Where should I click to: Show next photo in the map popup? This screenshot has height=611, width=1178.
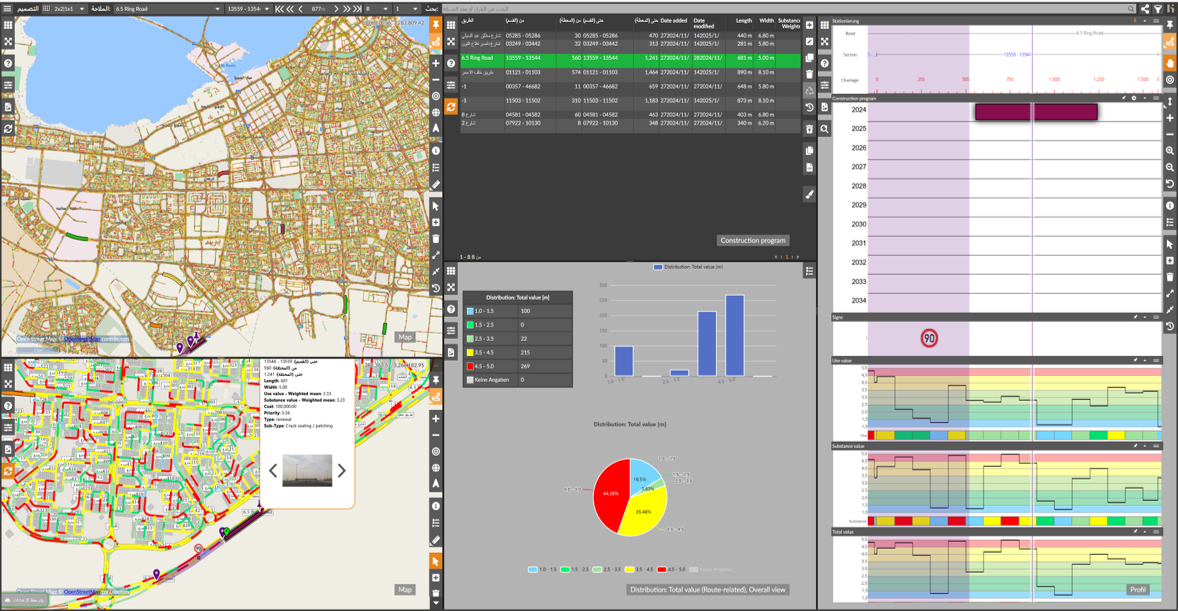tap(341, 470)
